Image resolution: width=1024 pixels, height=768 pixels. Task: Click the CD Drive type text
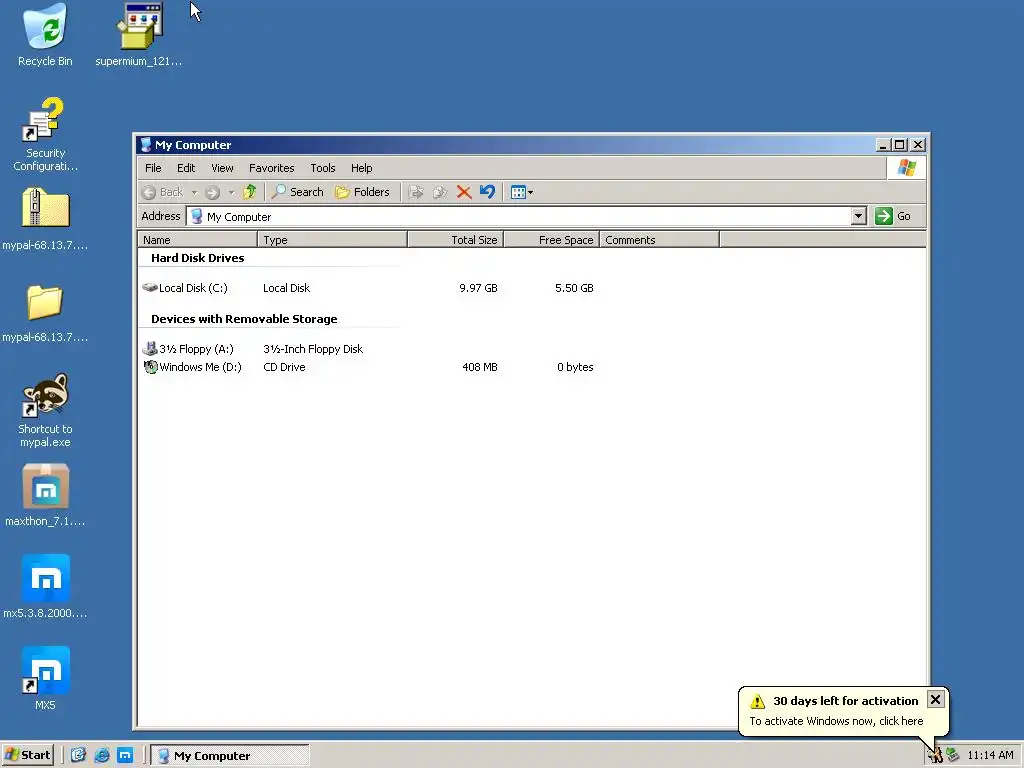pyautogui.click(x=284, y=367)
